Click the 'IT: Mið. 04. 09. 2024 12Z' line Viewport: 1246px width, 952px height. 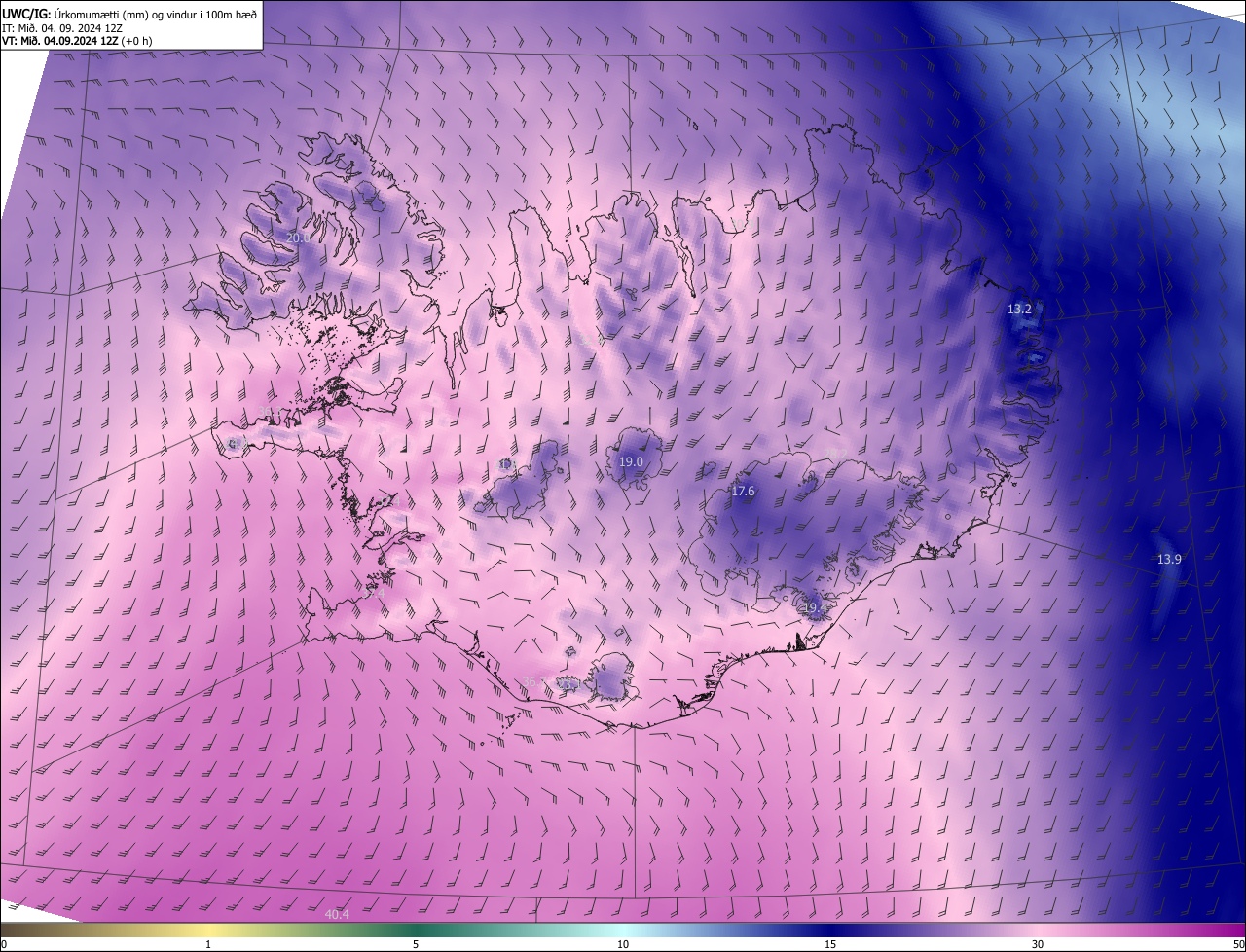pos(62,27)
